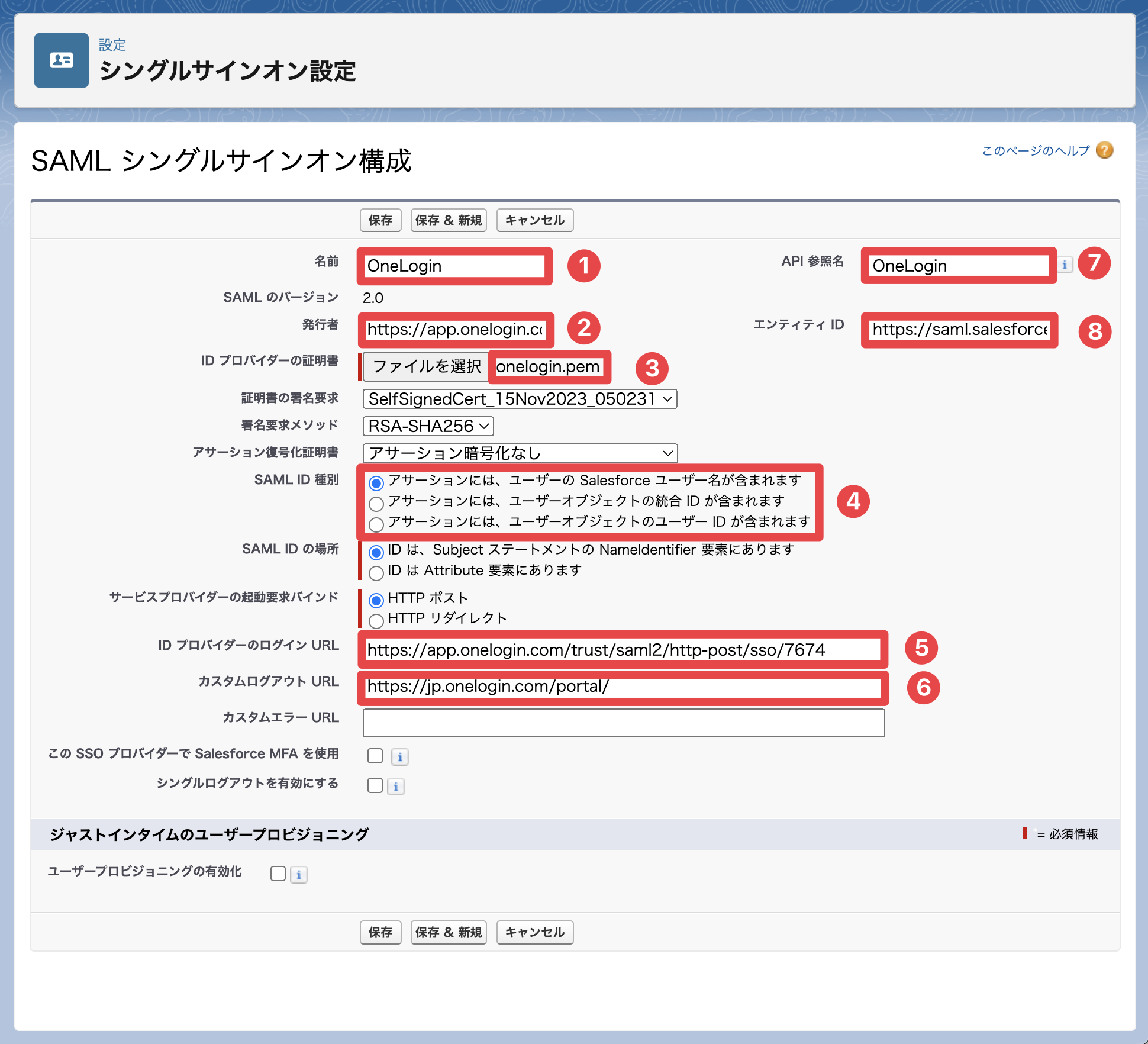Click top 保存 & 新規 button
The image size is (1148, 1044).
coord(449,220)
